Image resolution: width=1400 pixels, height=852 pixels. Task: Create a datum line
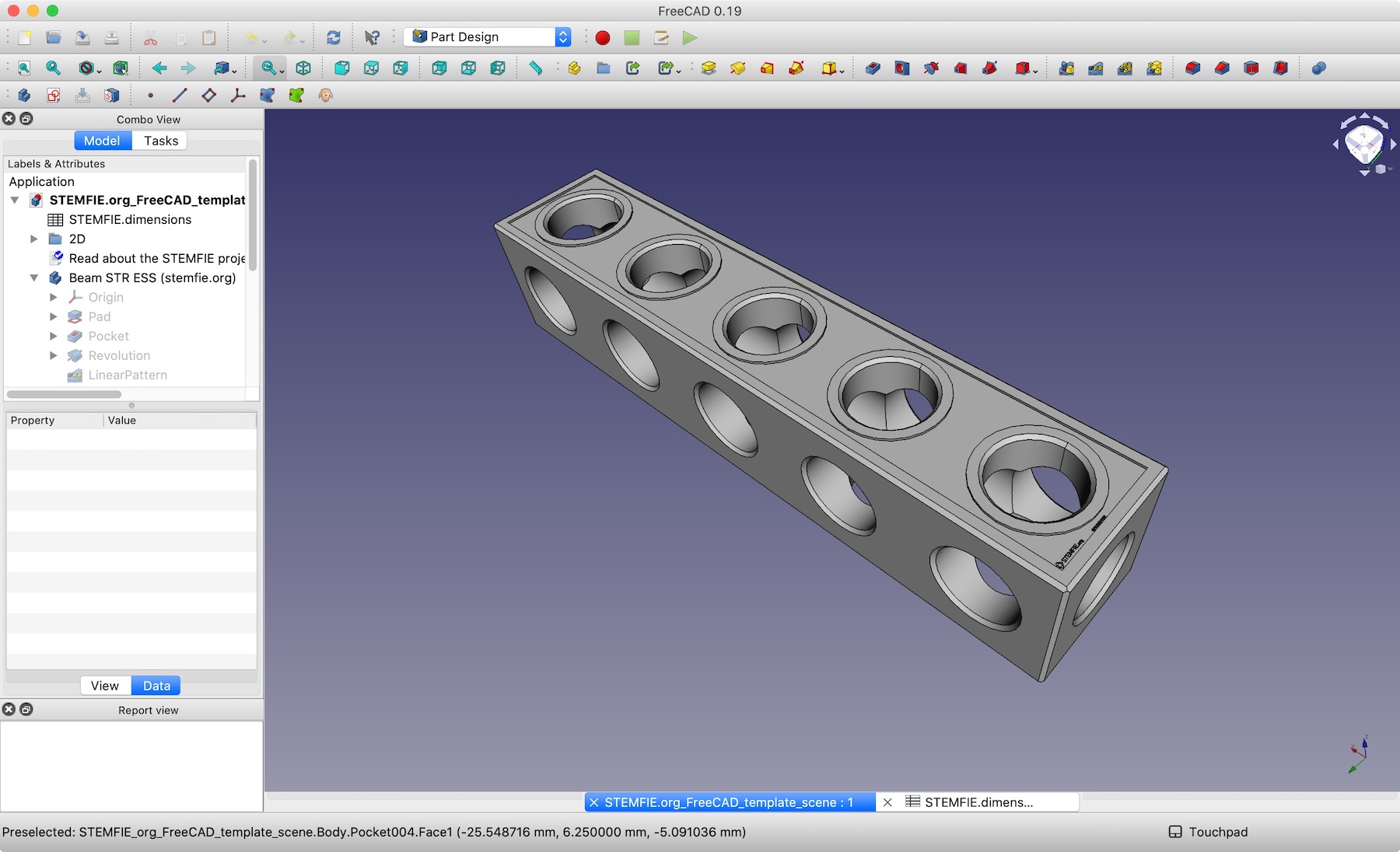180,95
